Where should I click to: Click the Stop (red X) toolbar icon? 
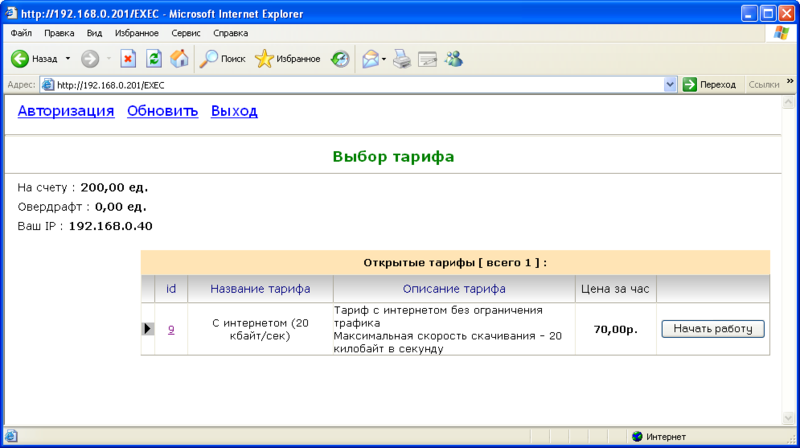[128, 59]
